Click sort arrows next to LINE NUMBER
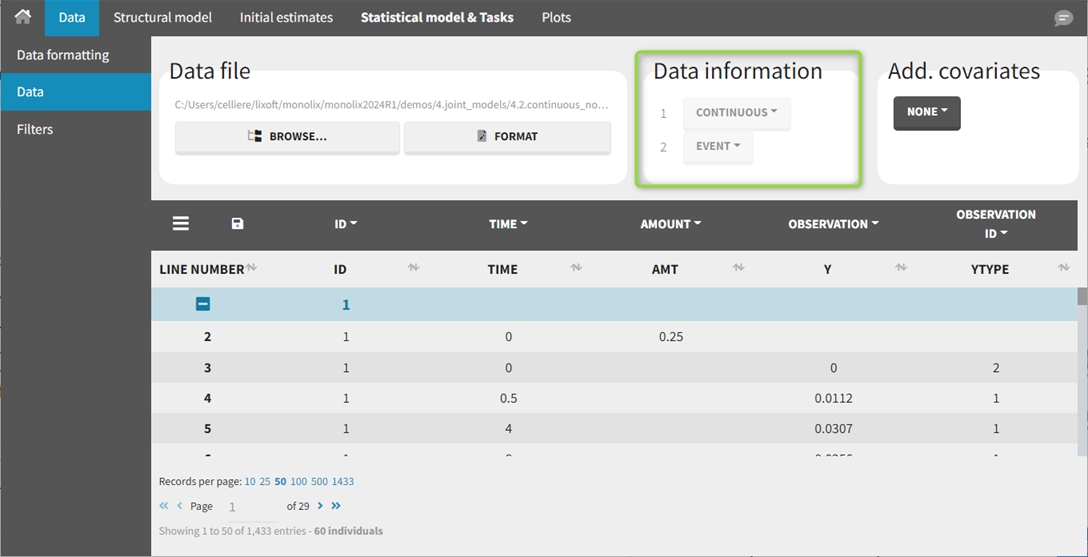This screenshot has height=557, width=1088. [252, 268]
